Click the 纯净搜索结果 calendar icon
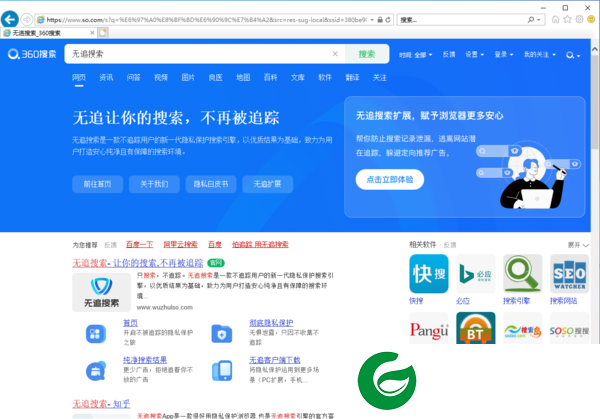The width and height of the screenshot is (600, 419). click(x=96, y=371)
